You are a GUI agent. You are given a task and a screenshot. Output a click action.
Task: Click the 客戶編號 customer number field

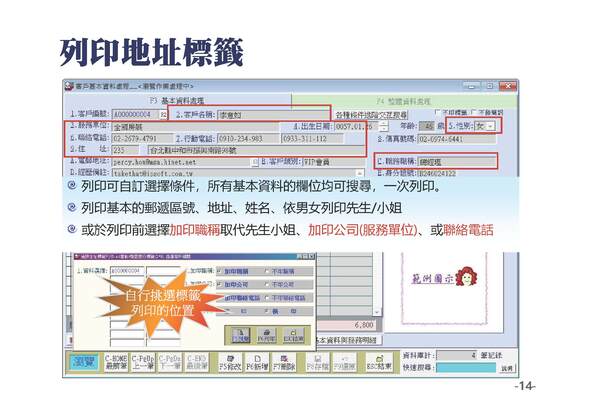click(136, 114)
